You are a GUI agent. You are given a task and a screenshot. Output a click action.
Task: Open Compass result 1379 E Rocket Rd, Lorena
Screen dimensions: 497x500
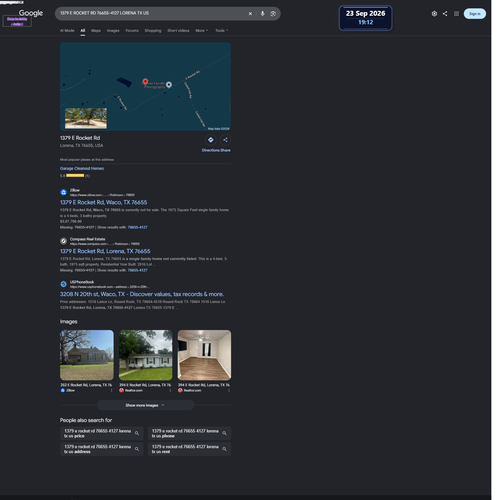(105, 251)
